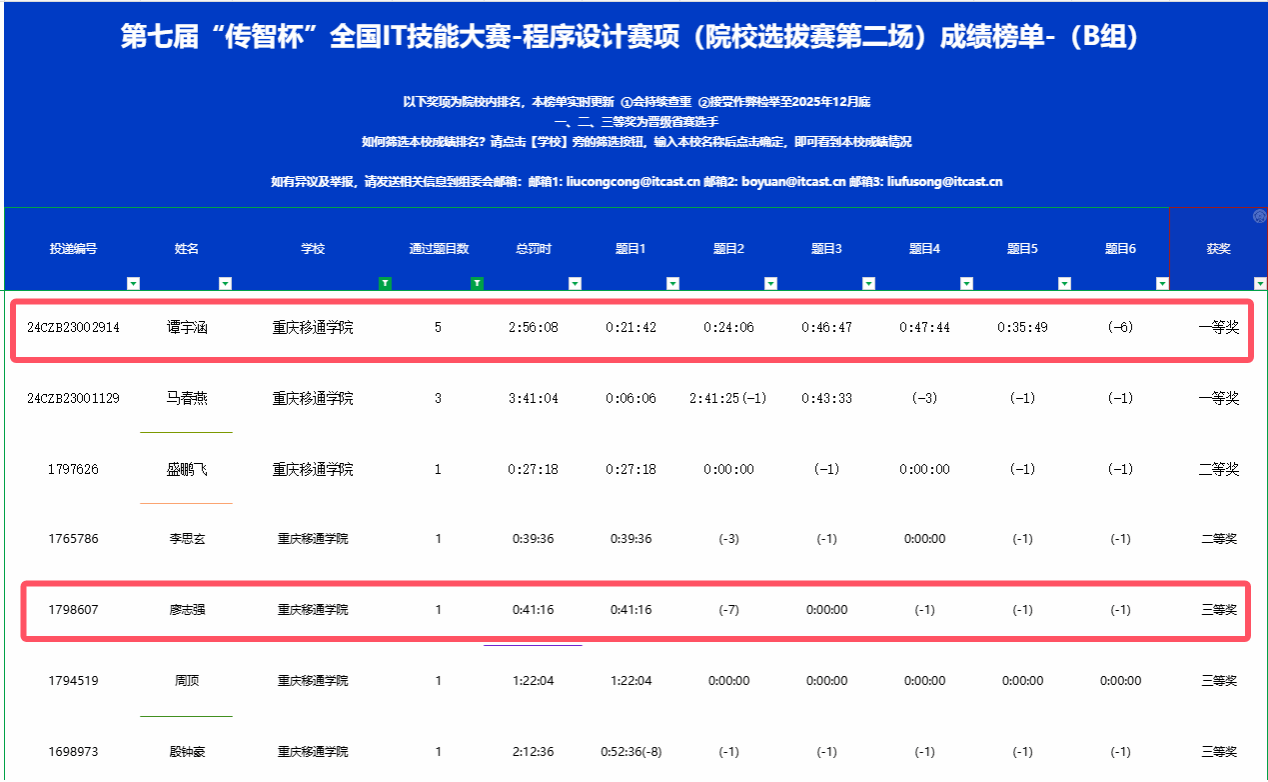The height and width of the screenshot is (782, 1268).
Task: Open the 投递编号 column filter dropdown
Action: (x=133, y=284)
